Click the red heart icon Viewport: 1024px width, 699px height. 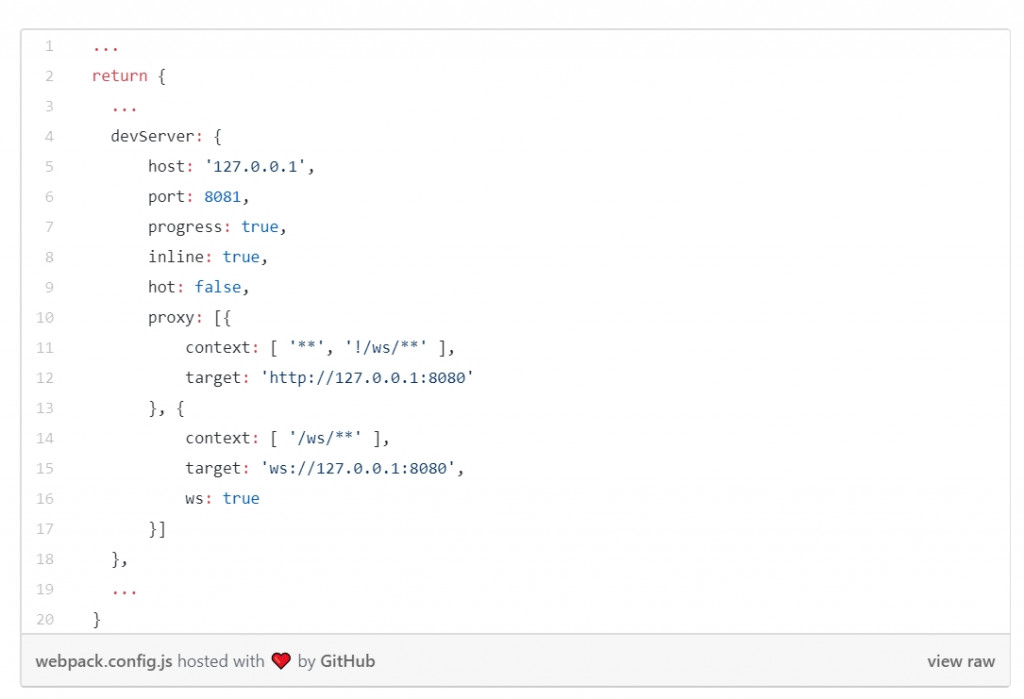pyautogui.click(x=281, y=661)
